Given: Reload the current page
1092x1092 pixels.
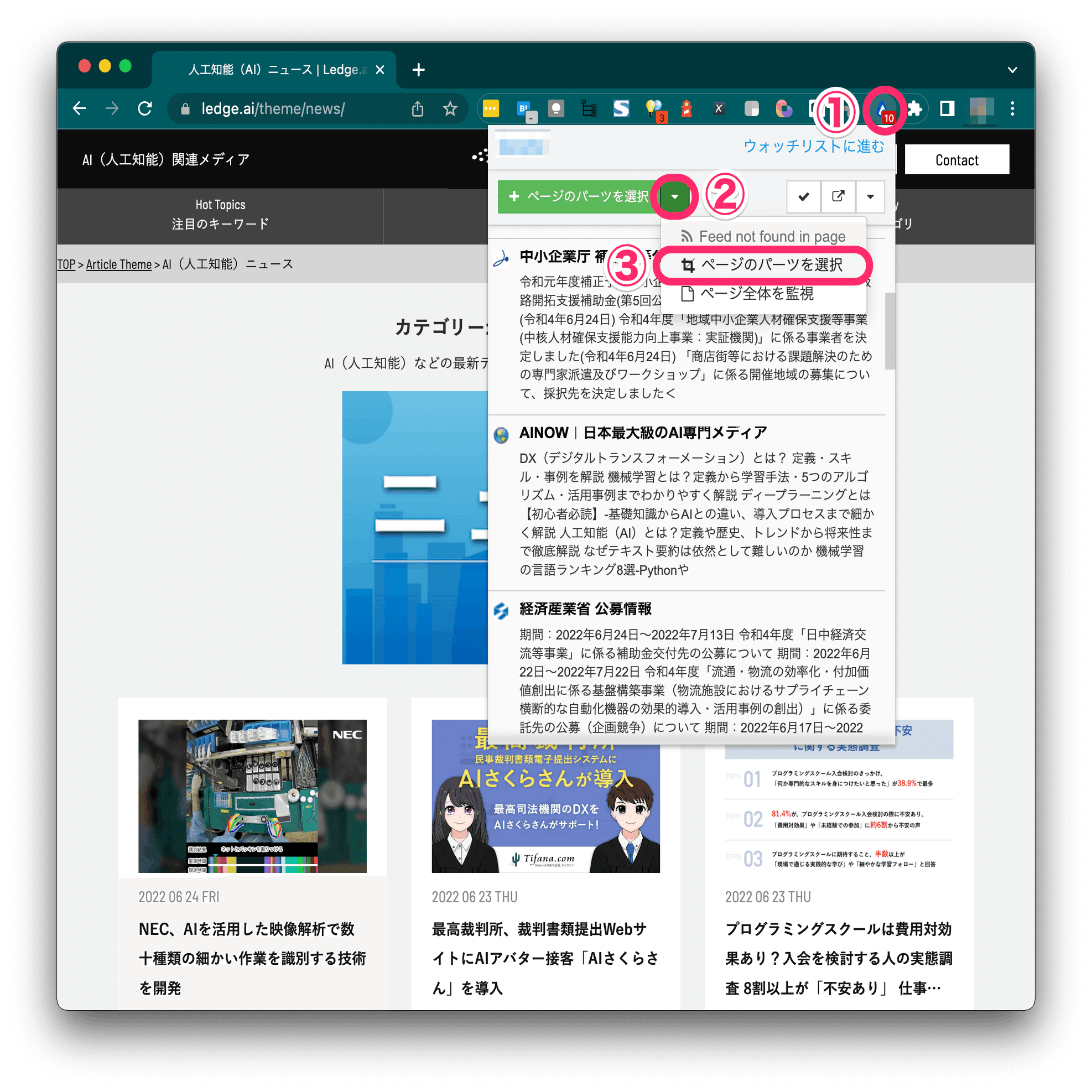Looking at the screenshot, I should 145,108.
